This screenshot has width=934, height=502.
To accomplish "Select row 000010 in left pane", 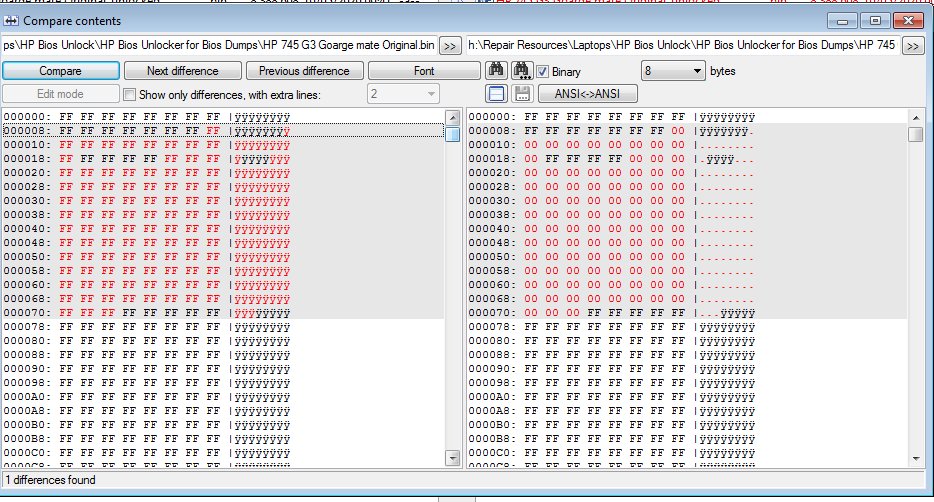I will [x=223, y=145].
